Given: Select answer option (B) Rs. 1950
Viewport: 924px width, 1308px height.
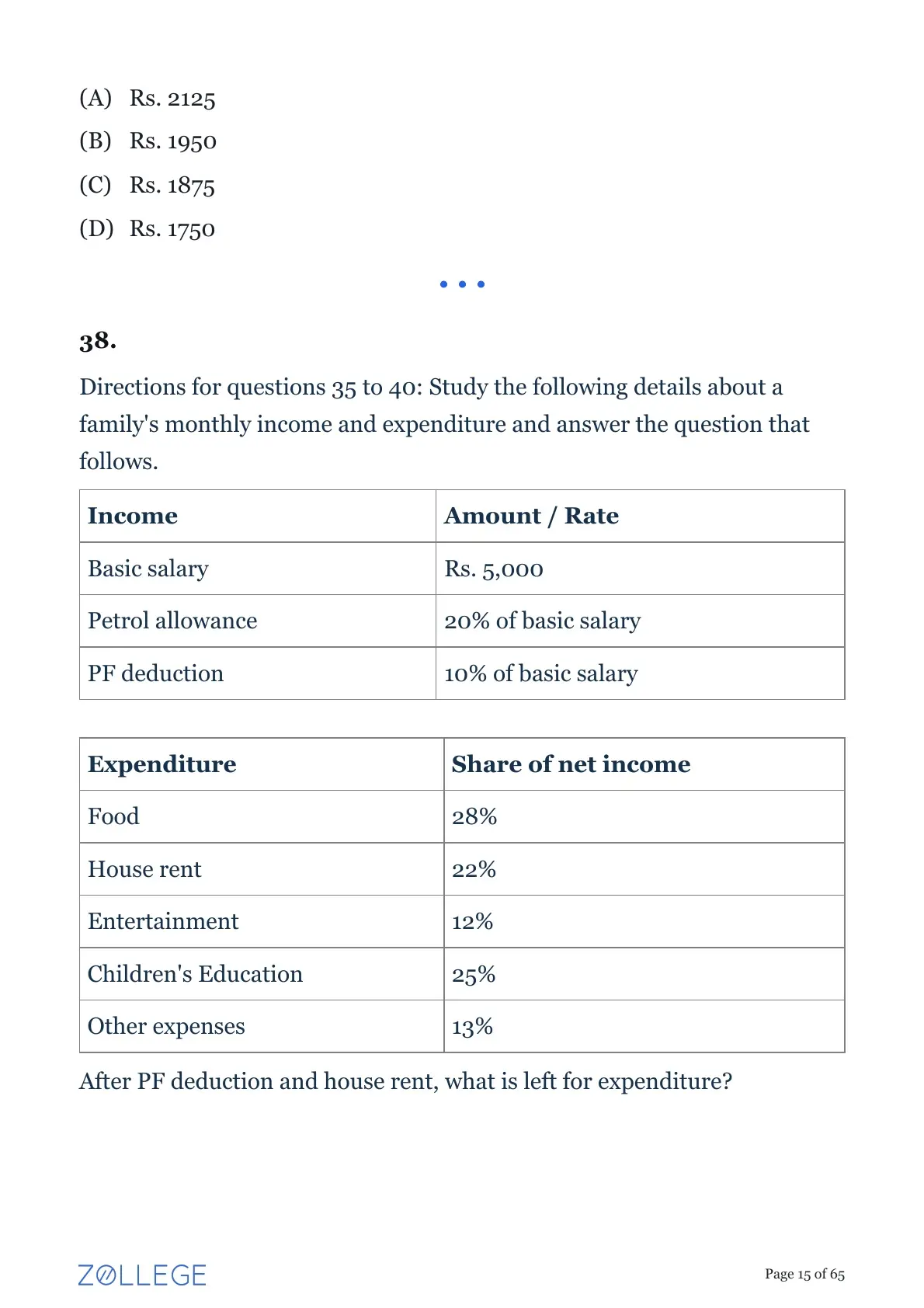Looking at the screenshot, I should click(148, 141).
